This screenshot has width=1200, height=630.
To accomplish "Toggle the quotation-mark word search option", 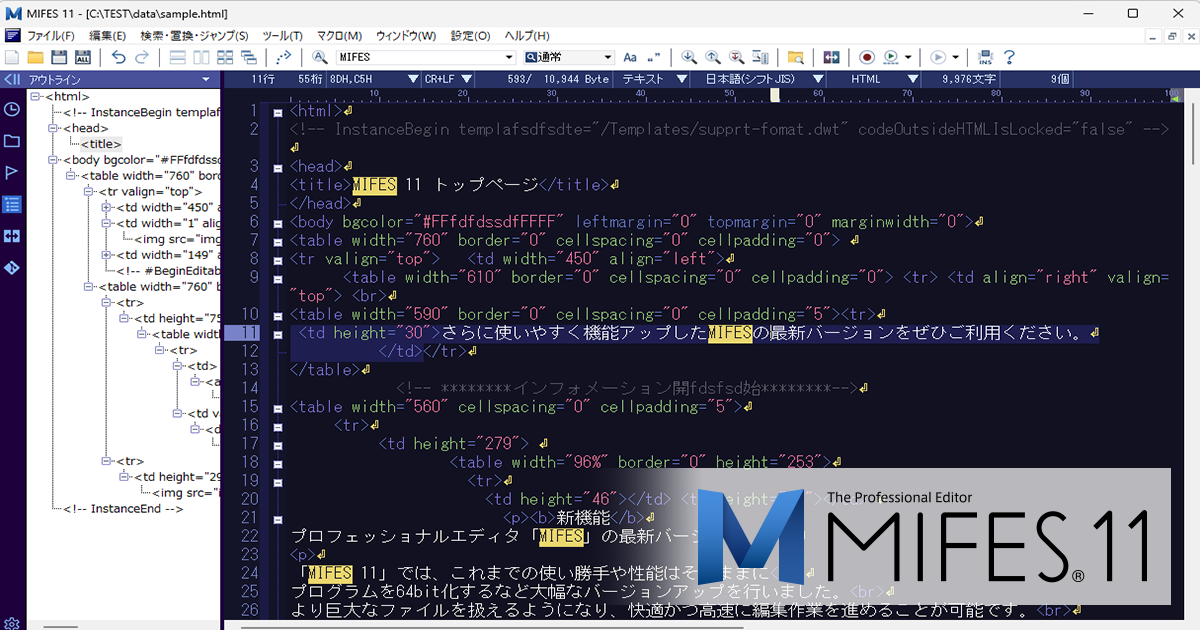I will click(655, 57).
